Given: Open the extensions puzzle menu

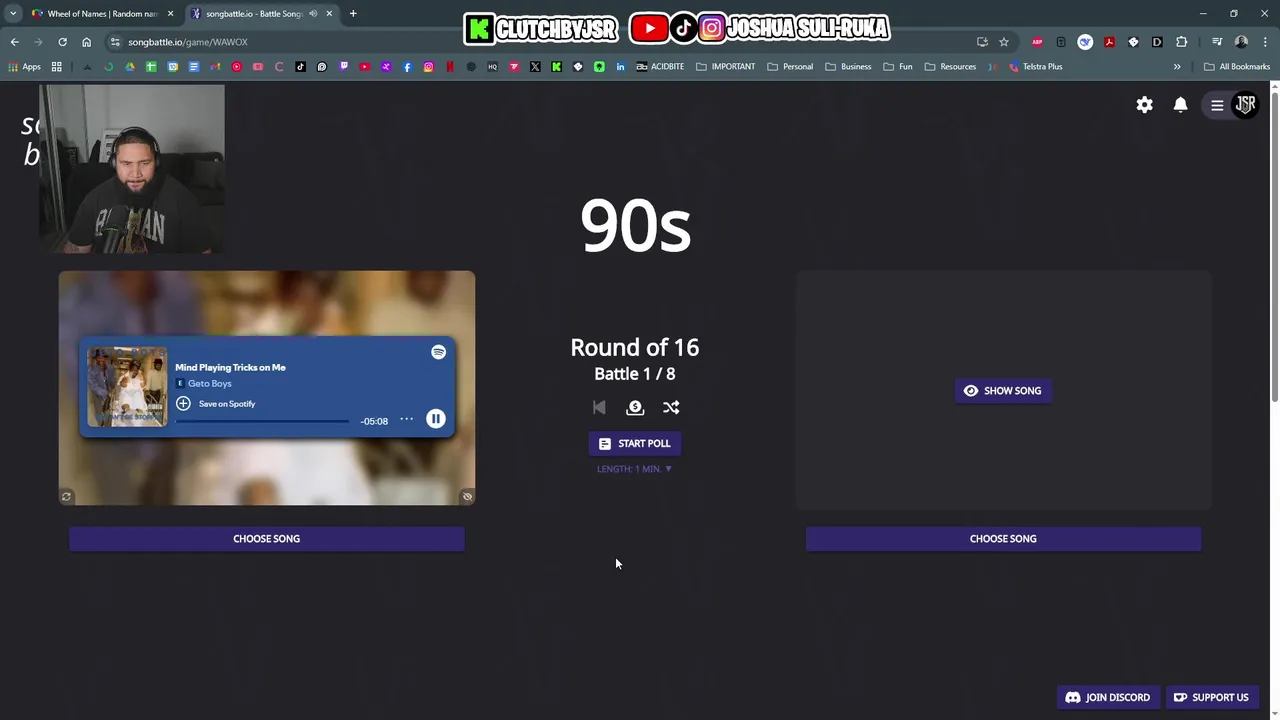Looking at the screenshot, I should pyautogui.click(x=1181, y=42).
